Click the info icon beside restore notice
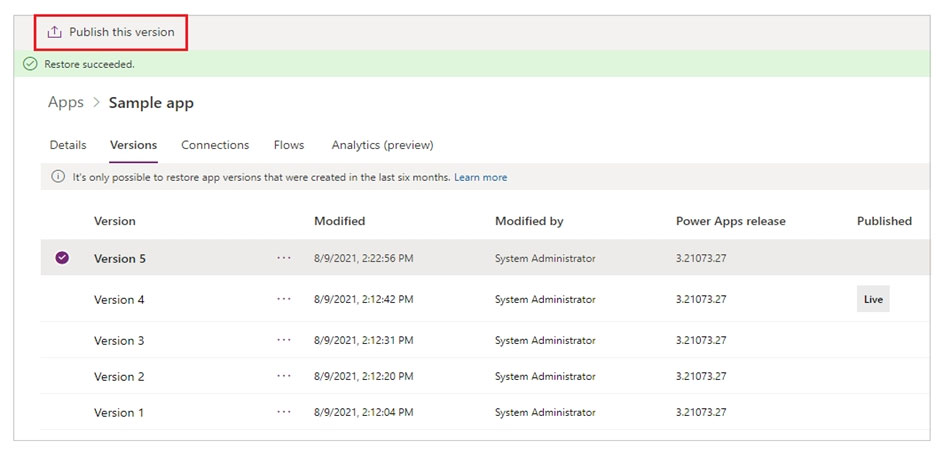Image resolution: width=943 pixels, height=451 pixels. click(58, 177)
